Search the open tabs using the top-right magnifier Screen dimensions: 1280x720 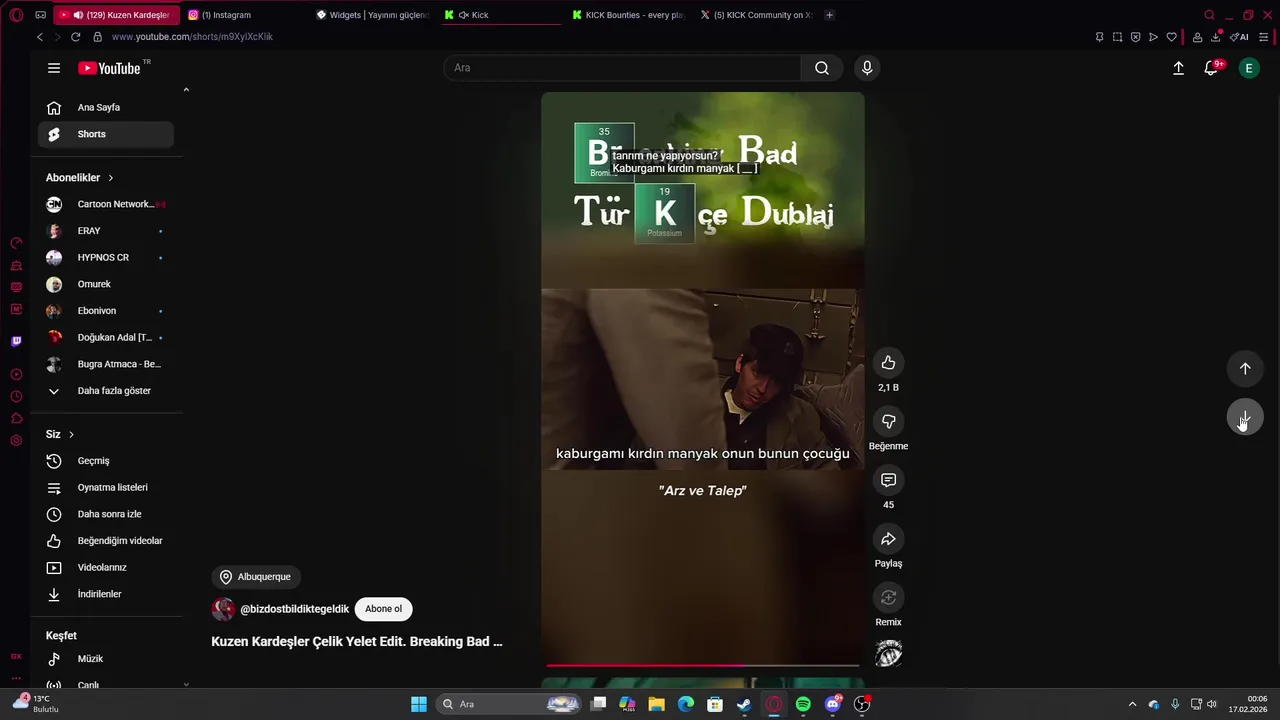[1209, 15]
